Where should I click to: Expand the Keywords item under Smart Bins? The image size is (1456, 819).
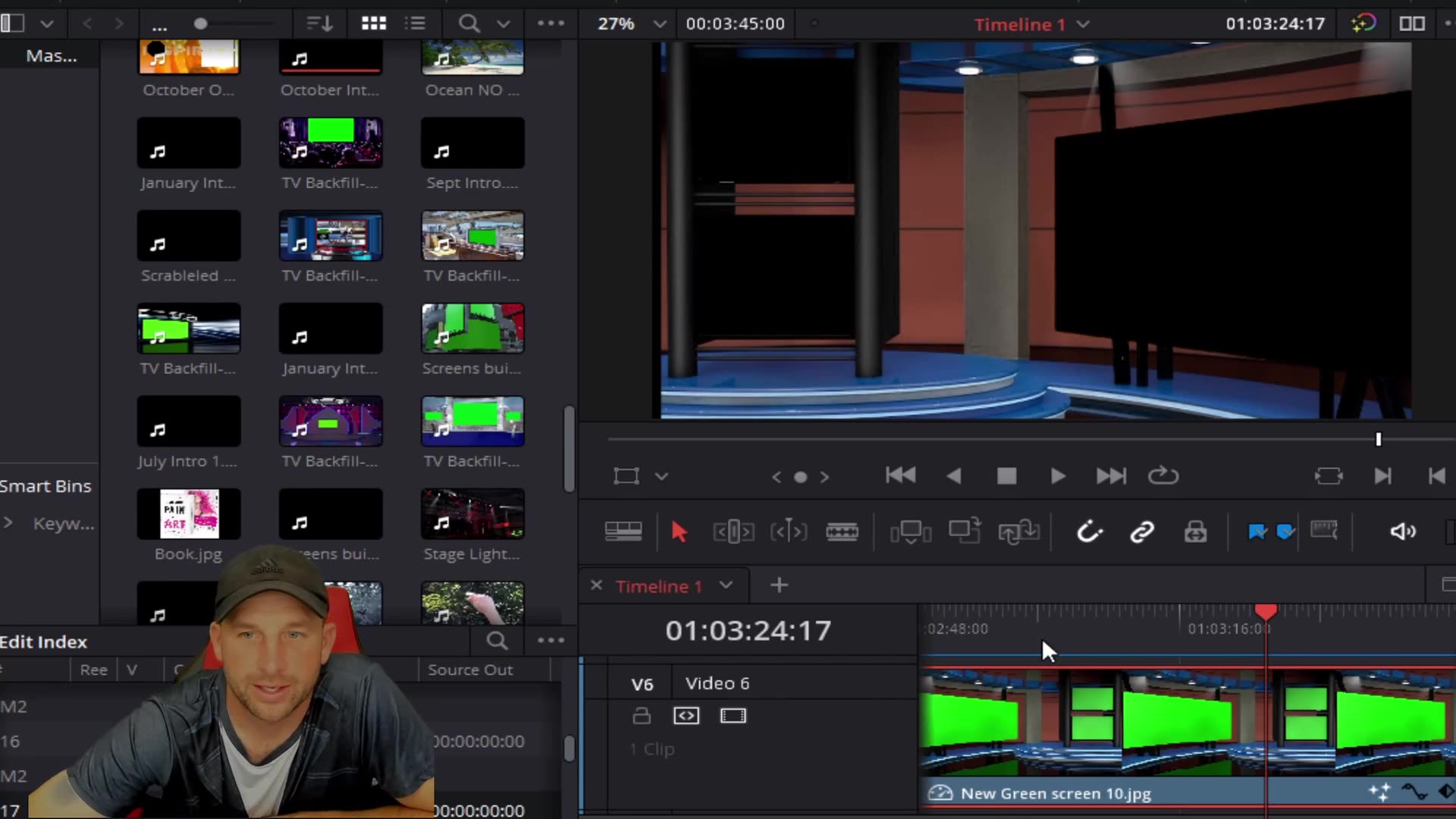[9, 523]
